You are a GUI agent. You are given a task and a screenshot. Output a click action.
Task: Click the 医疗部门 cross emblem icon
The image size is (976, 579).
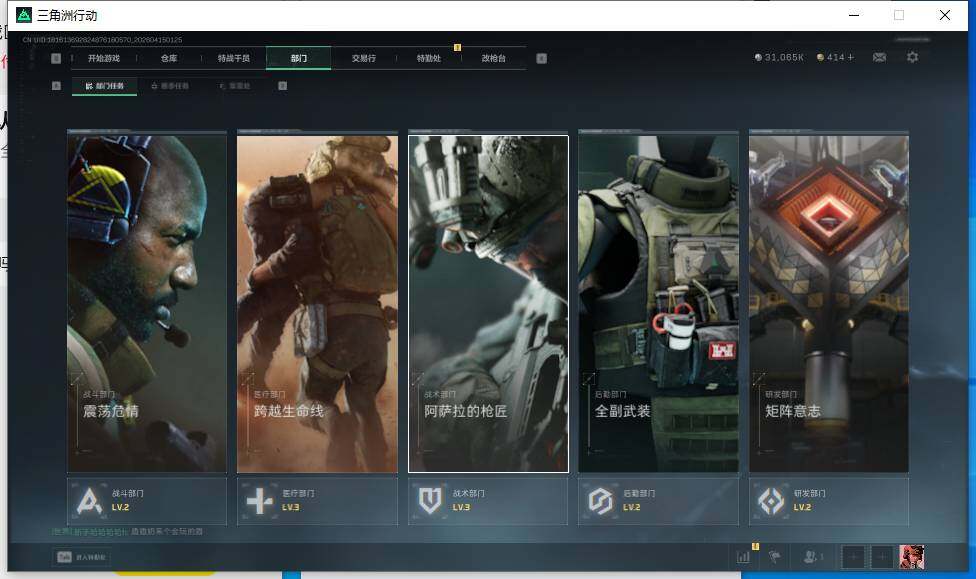click(x=260, y=501)
